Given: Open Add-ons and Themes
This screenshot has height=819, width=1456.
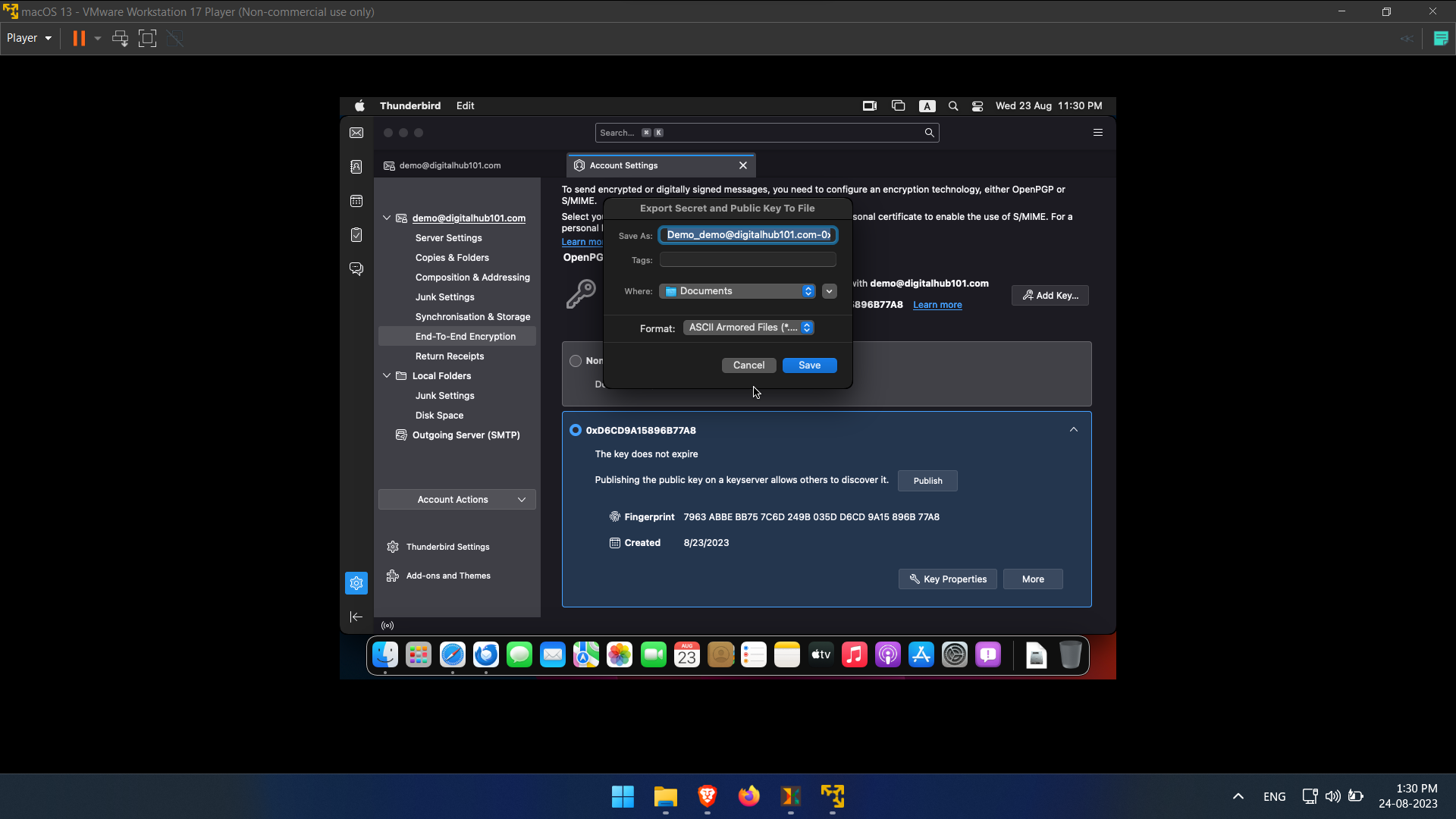Looking at the screenshot, I should coord(447,576).
